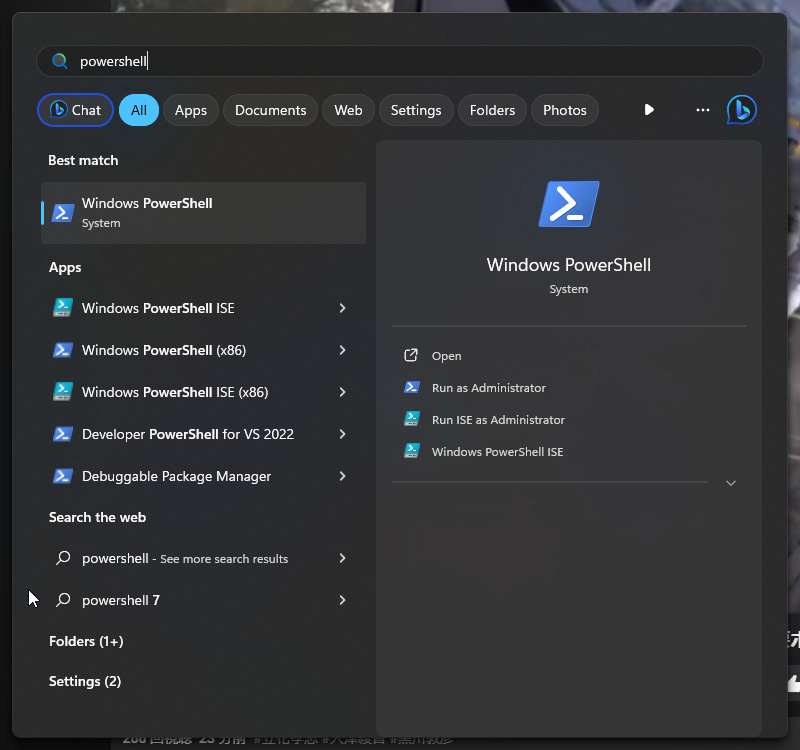Click the Bing icon in the Chat filter
800x750 pixels.
click(x=59, y=109)
